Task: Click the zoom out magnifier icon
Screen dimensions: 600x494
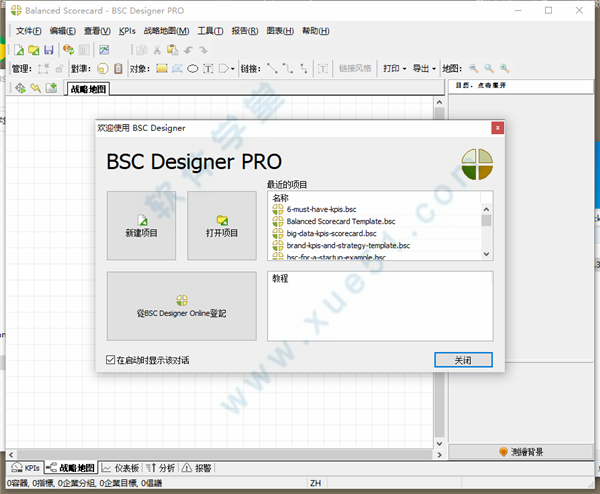Action: (474, 68)
